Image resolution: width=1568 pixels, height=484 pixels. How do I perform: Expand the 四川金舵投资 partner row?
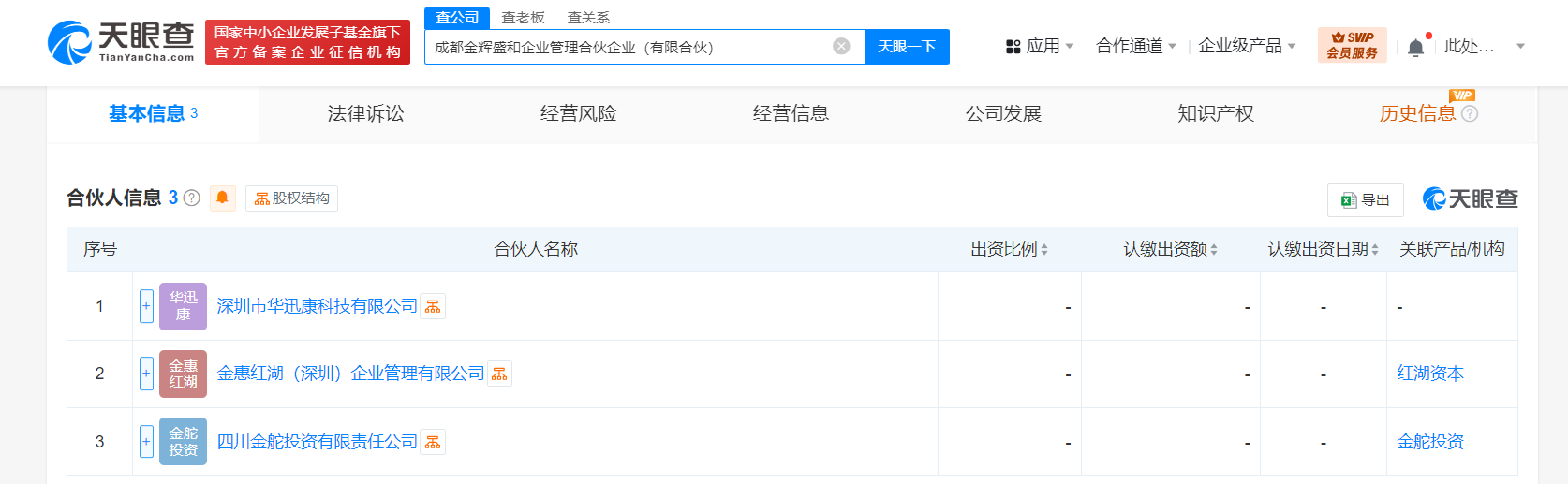click(146, 442)
